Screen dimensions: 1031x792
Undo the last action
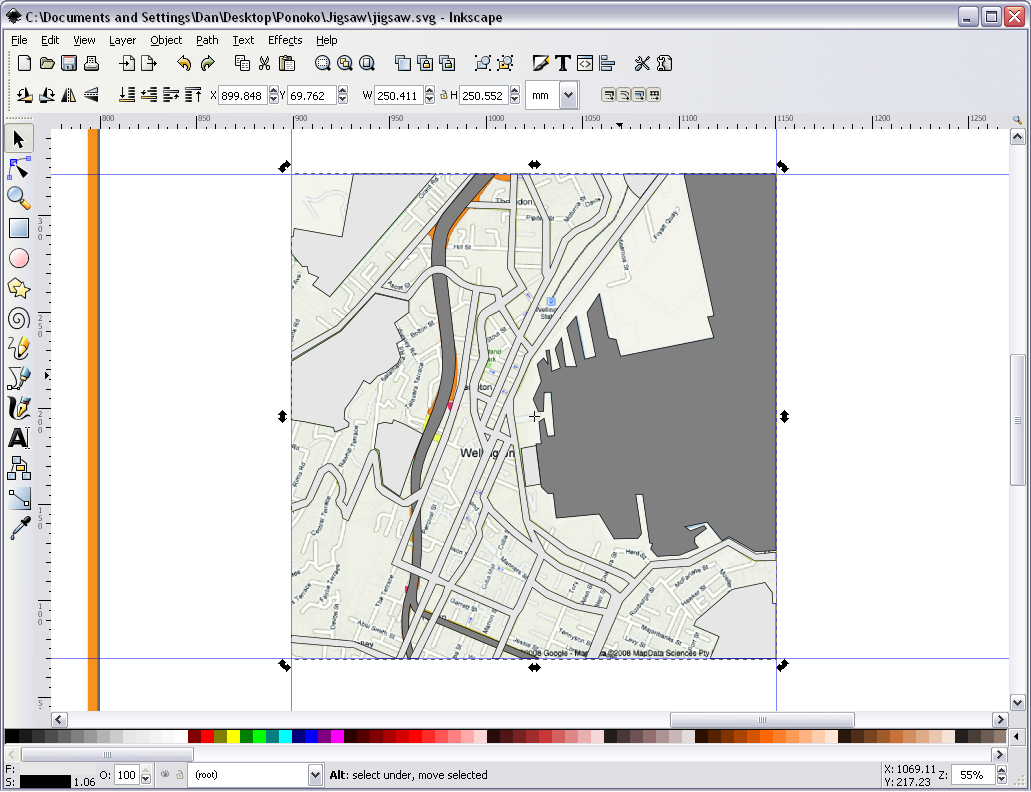[x=185, y=63]
